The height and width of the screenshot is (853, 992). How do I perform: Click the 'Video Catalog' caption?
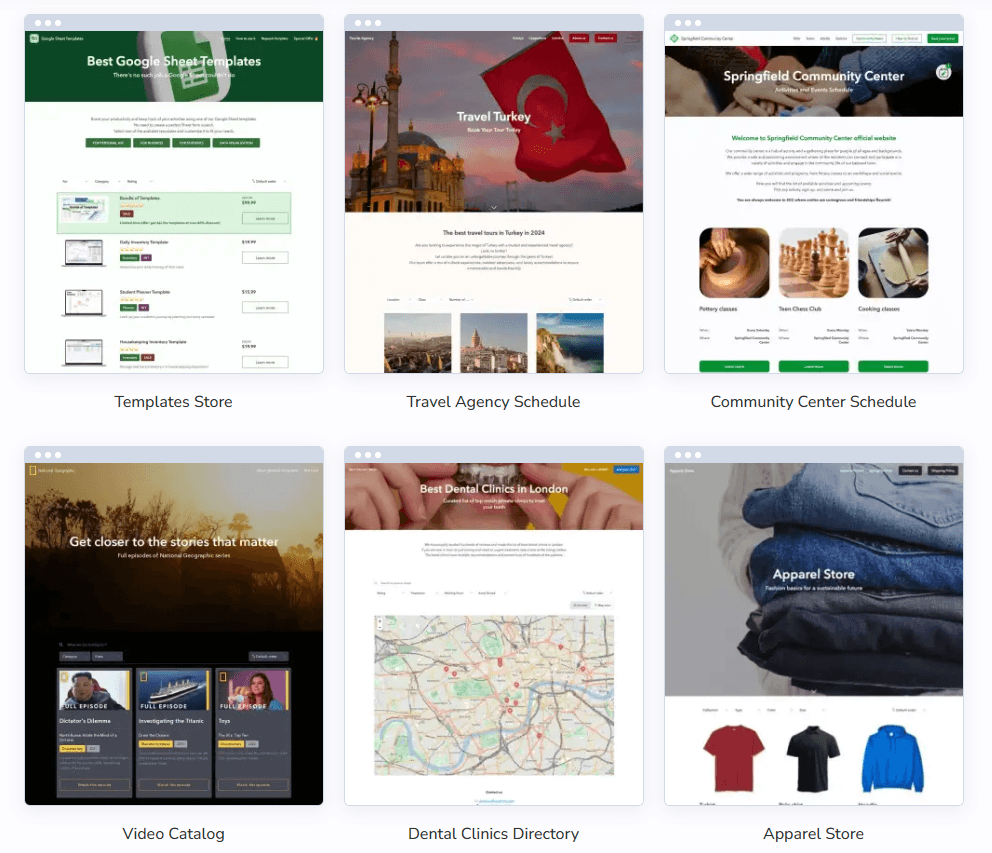173,834
